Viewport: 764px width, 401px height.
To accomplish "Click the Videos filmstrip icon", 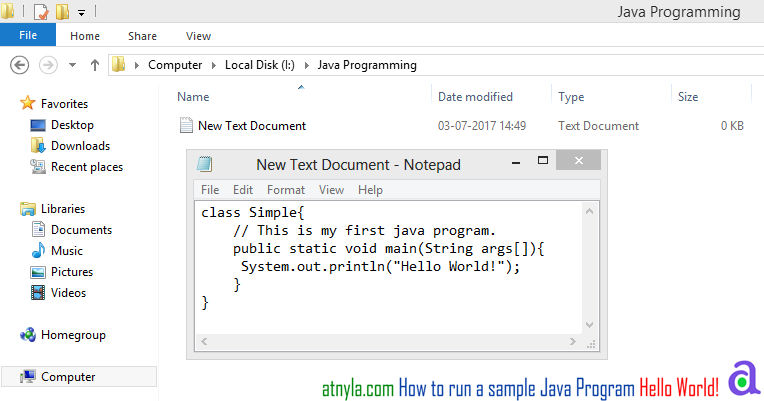I will [38, 292].
